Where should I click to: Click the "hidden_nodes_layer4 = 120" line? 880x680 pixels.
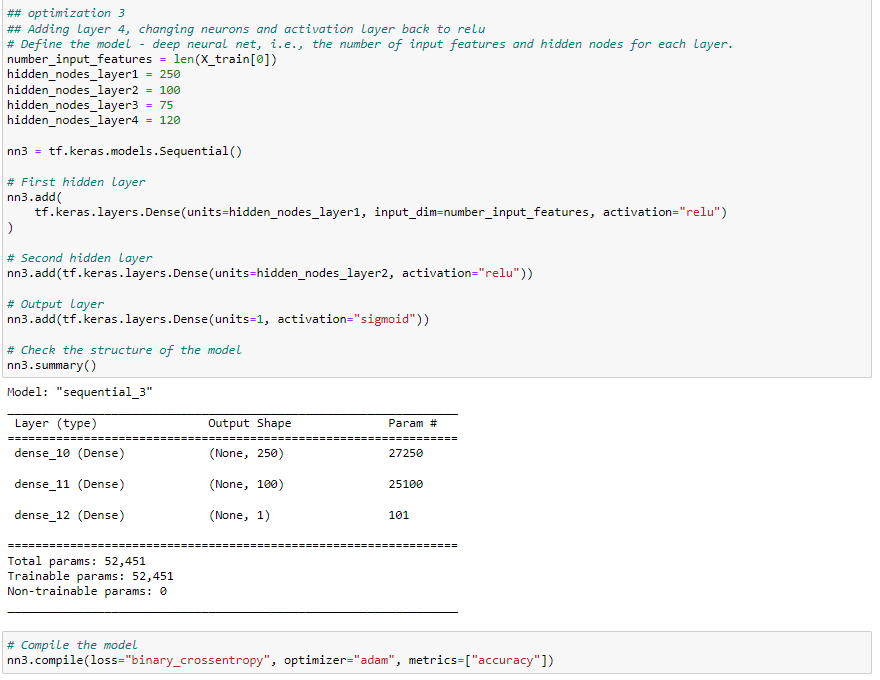tap(94, 121)
